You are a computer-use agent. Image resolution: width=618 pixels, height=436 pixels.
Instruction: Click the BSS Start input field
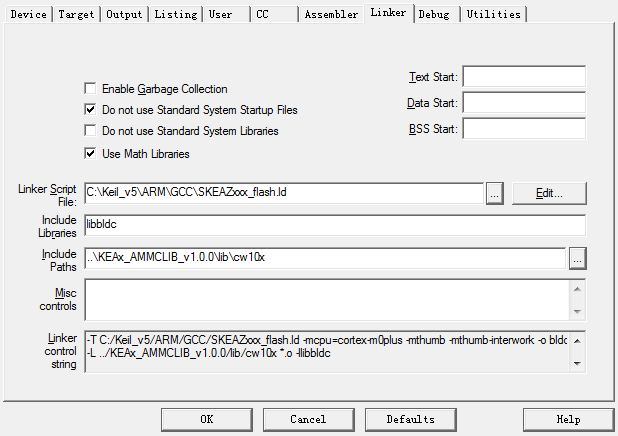[x=524, y=129]
